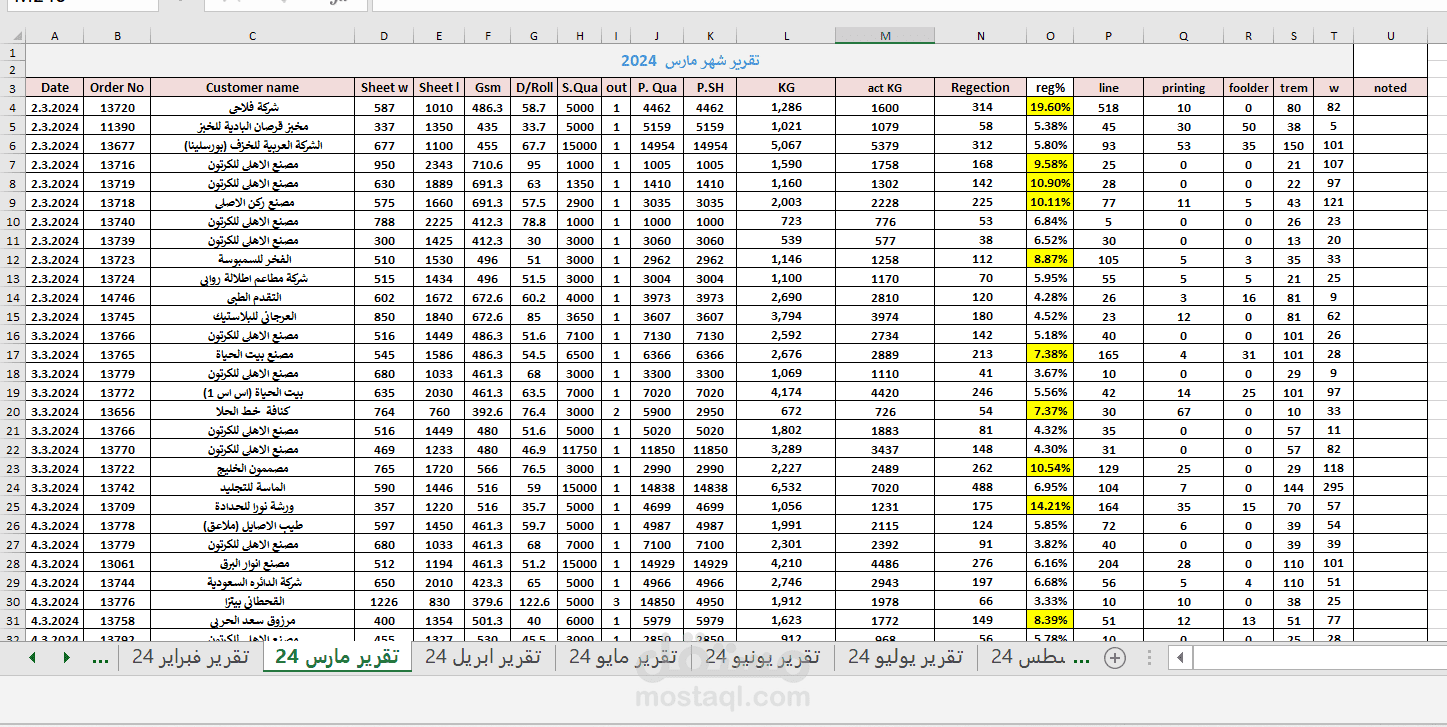Select column U header
Image resolution: width=1447 pixels, height=727 pixels.
[1390, 36]
